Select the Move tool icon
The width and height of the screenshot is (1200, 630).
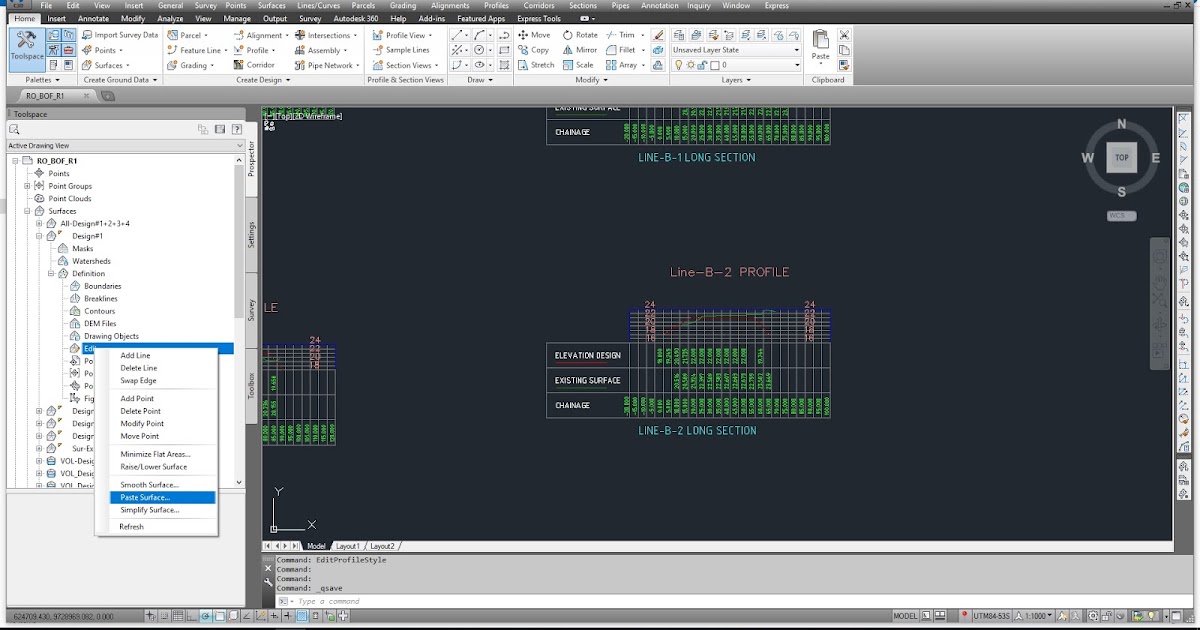pos(523,34)
